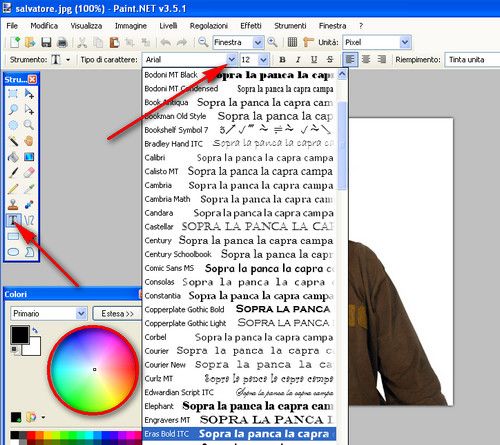Click the black primary color swatch

(x=19, y=334)
